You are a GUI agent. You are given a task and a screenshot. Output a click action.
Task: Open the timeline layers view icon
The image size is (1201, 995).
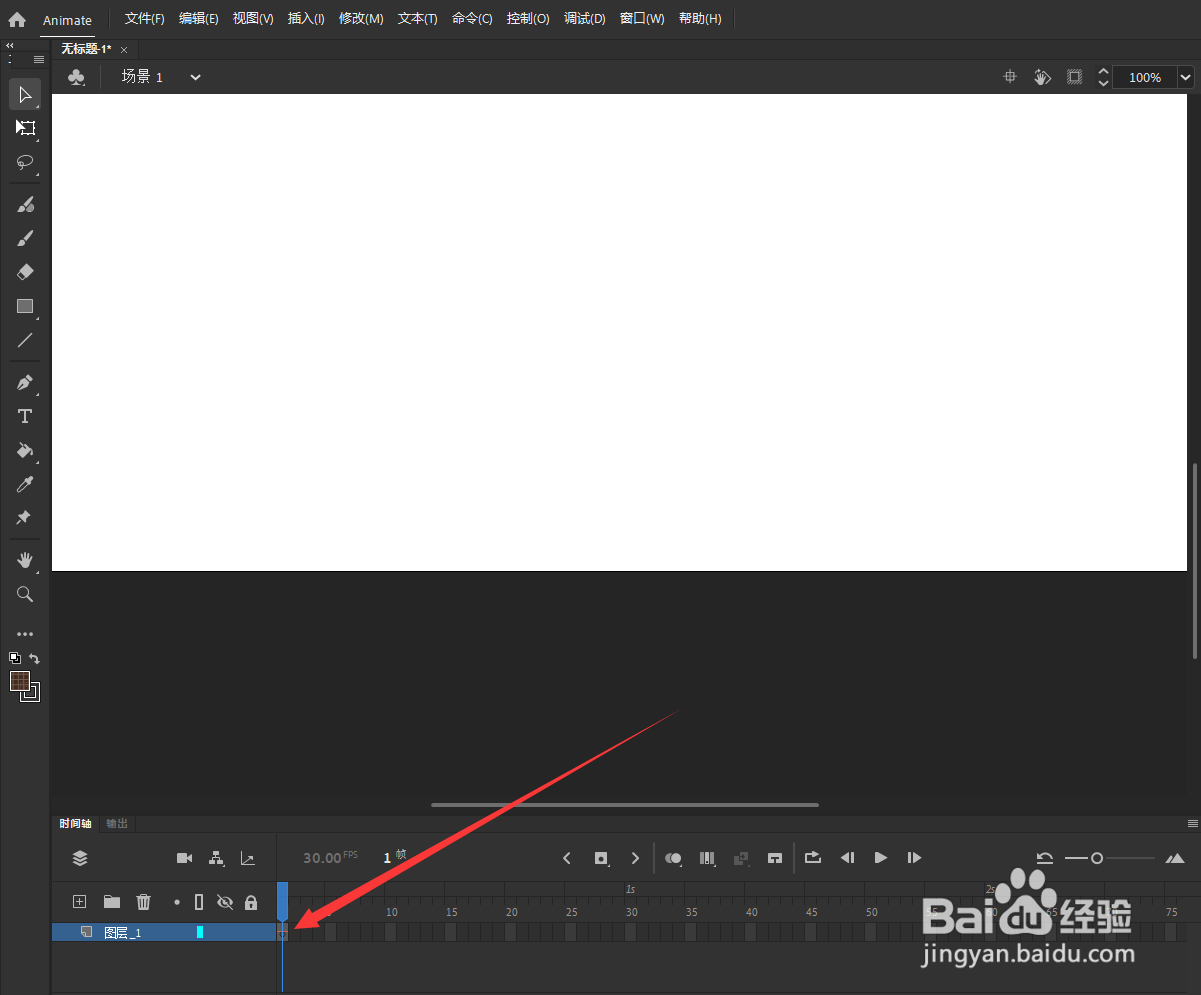tap(80, 858)
